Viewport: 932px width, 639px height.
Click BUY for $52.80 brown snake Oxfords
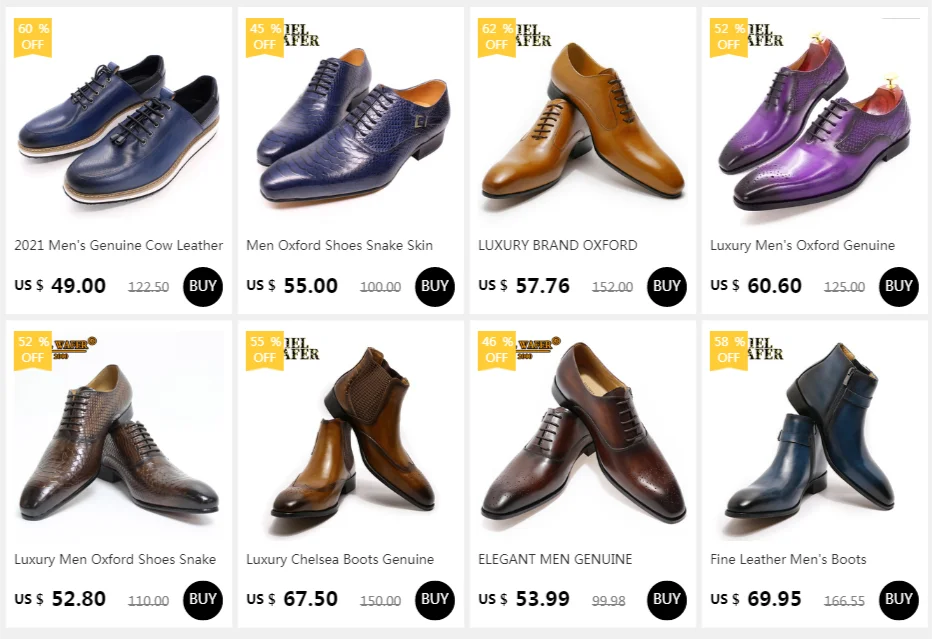tap(202, 600)
